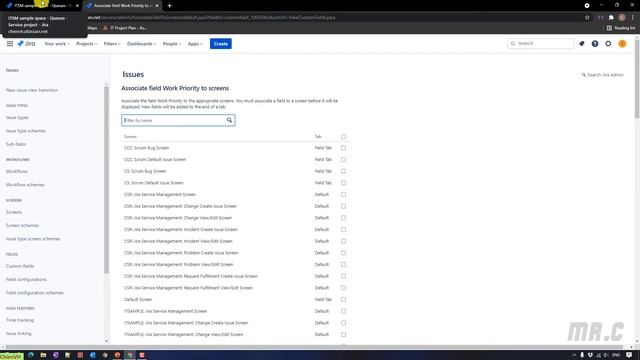Screen dimensions: 640x360
Task: Open the Projects dropdown
Action: pyautogui.click(x=87, y=44)
